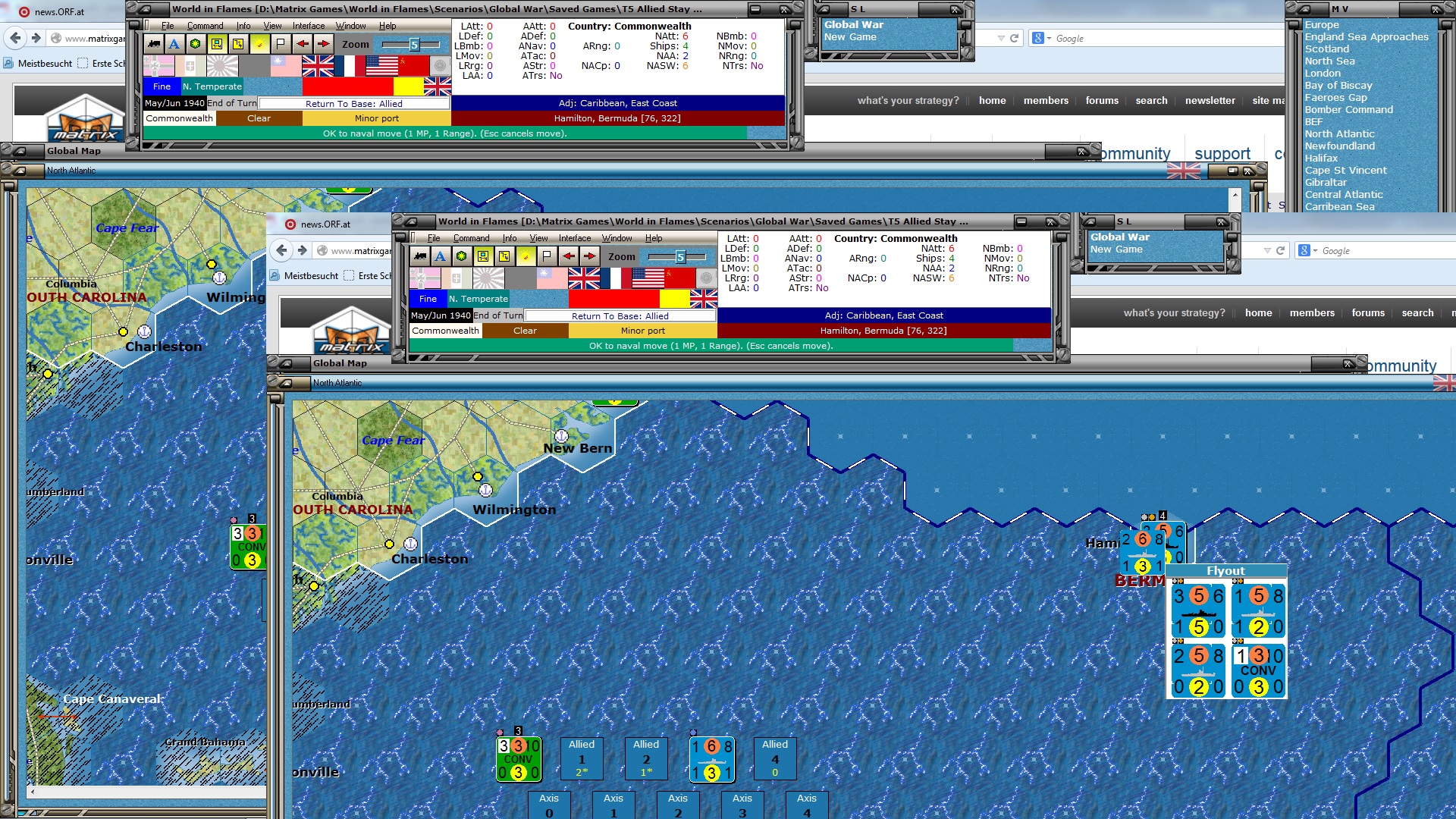Select the German flag in upper game window
Viewport: 1456px width, 819px height.
pyautogui.click(x=159, y=66)
